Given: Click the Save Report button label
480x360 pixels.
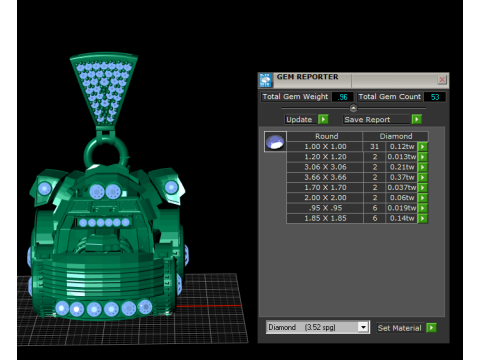Looking at the screenshot, I should click(x=367, y=120).
